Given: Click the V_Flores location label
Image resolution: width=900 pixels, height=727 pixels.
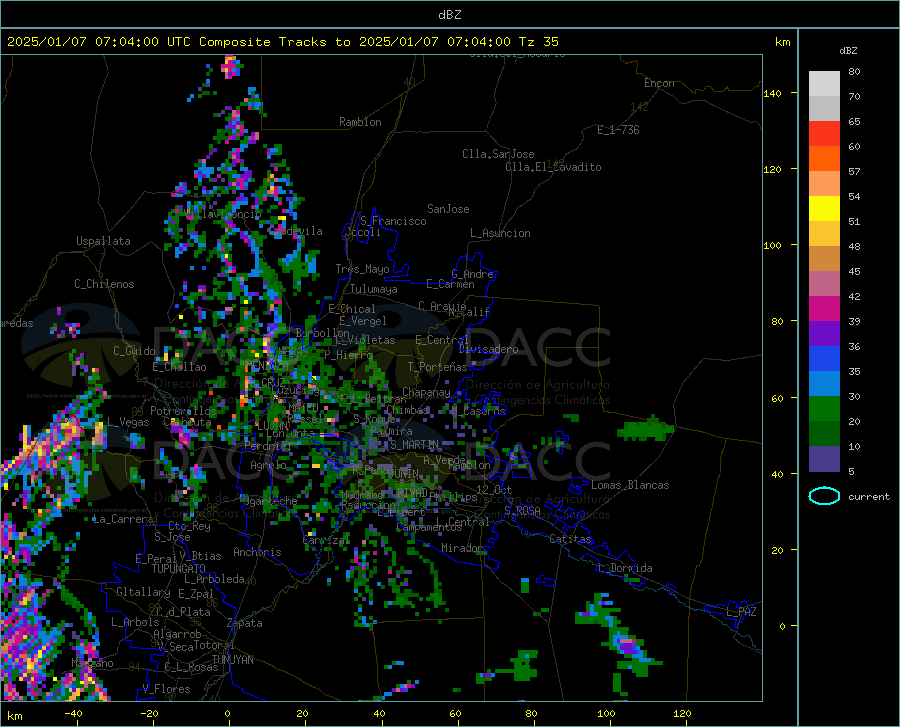Looking at the screenshot, I should [166, 689].
